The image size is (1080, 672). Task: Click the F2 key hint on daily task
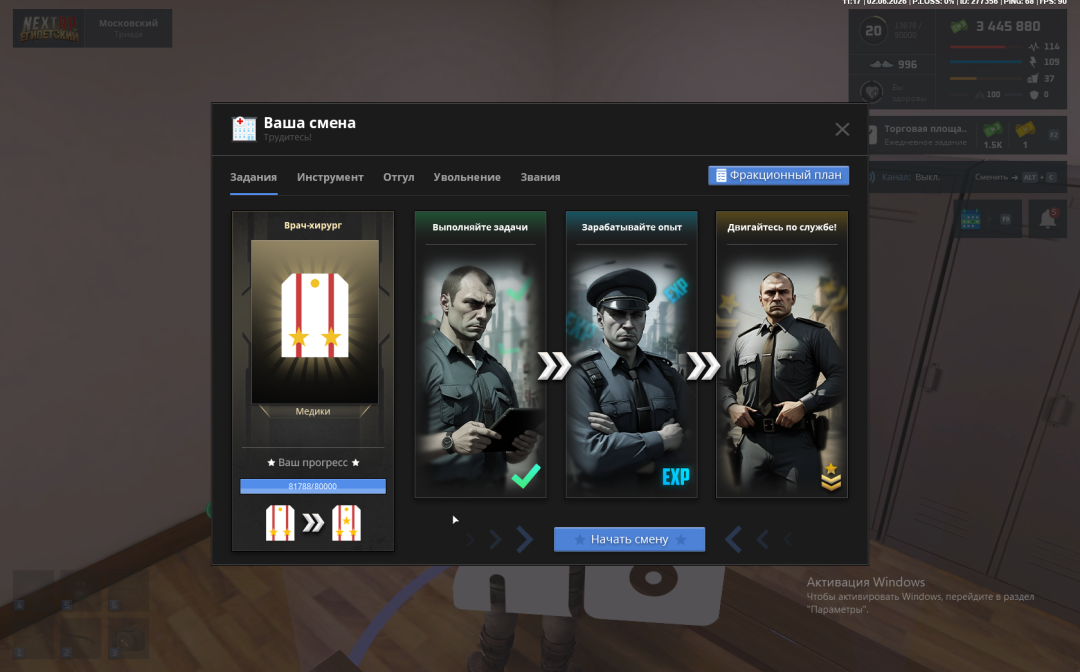[x=1053, y=135]
